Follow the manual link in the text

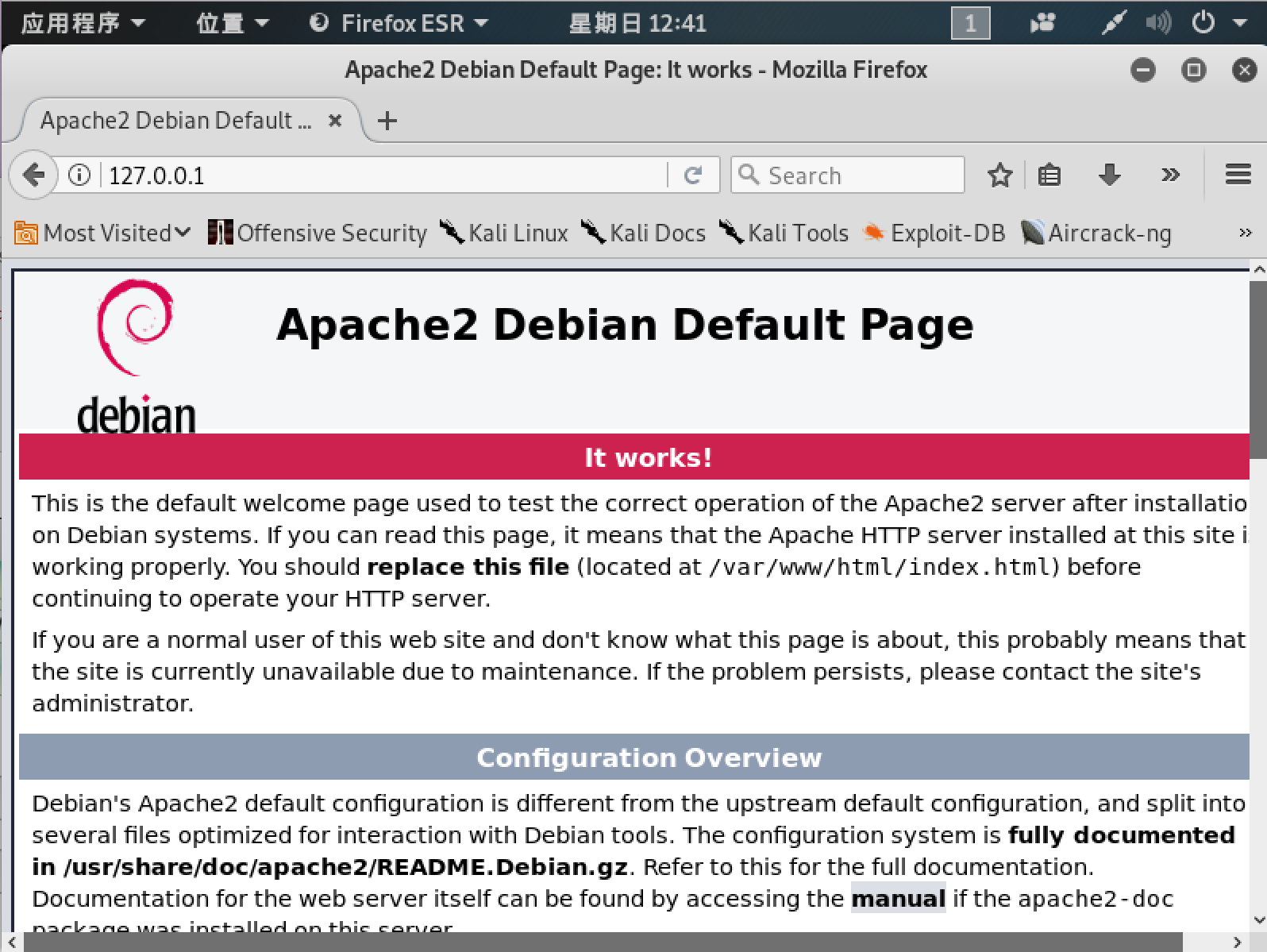(898, 898)
